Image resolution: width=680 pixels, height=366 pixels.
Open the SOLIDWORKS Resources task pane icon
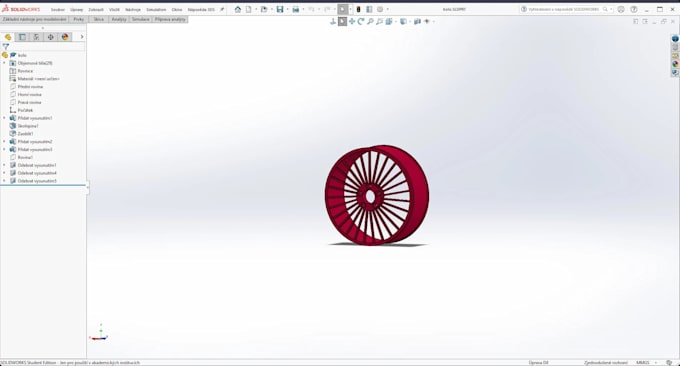point(675,39)
